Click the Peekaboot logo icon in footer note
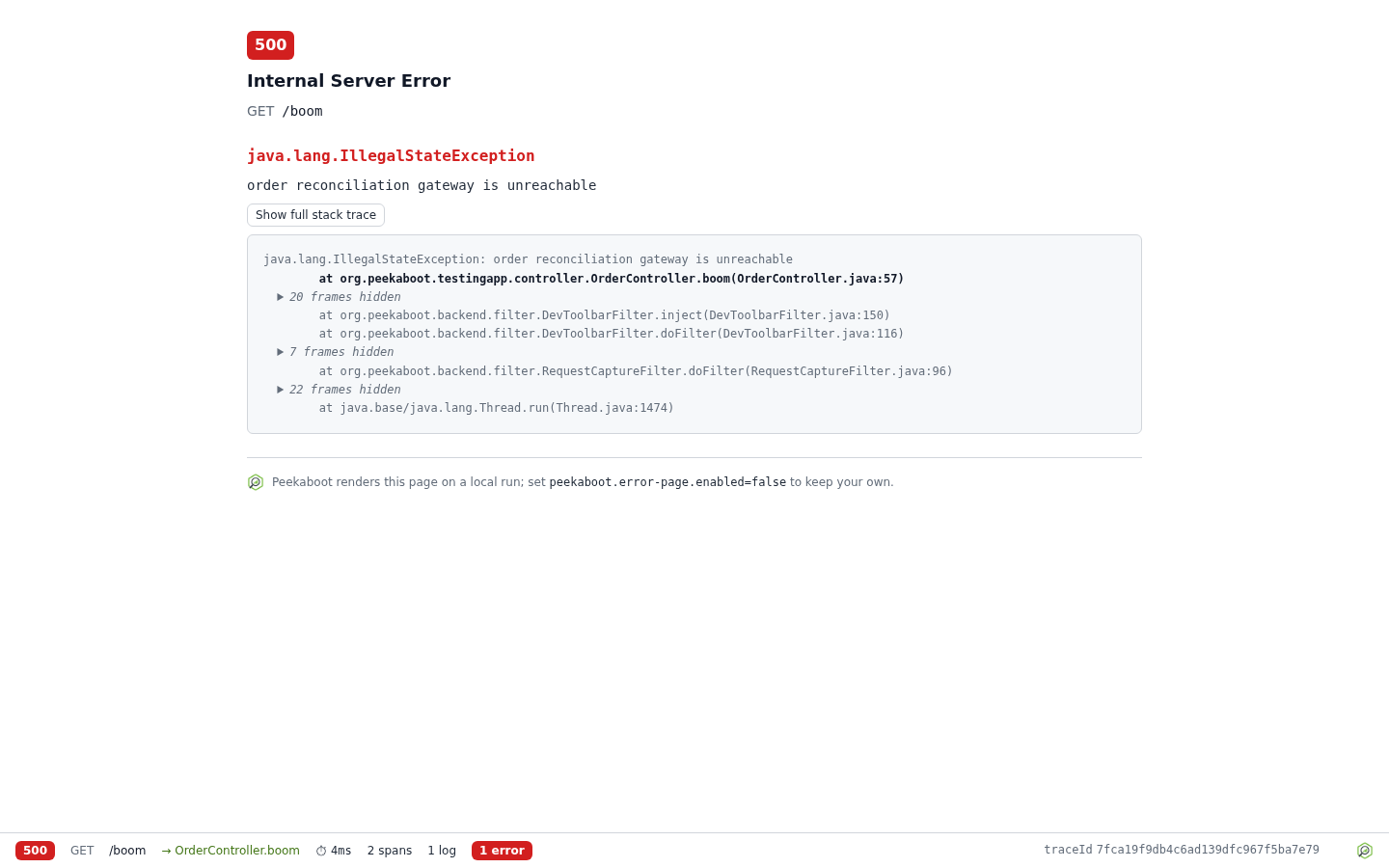 coord(256,482)
